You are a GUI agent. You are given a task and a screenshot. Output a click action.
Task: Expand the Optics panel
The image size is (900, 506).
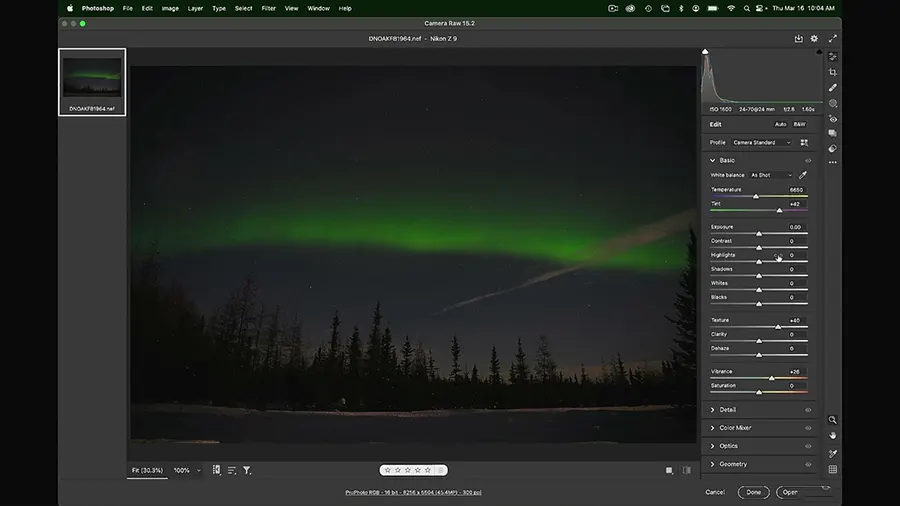(728, 446)
